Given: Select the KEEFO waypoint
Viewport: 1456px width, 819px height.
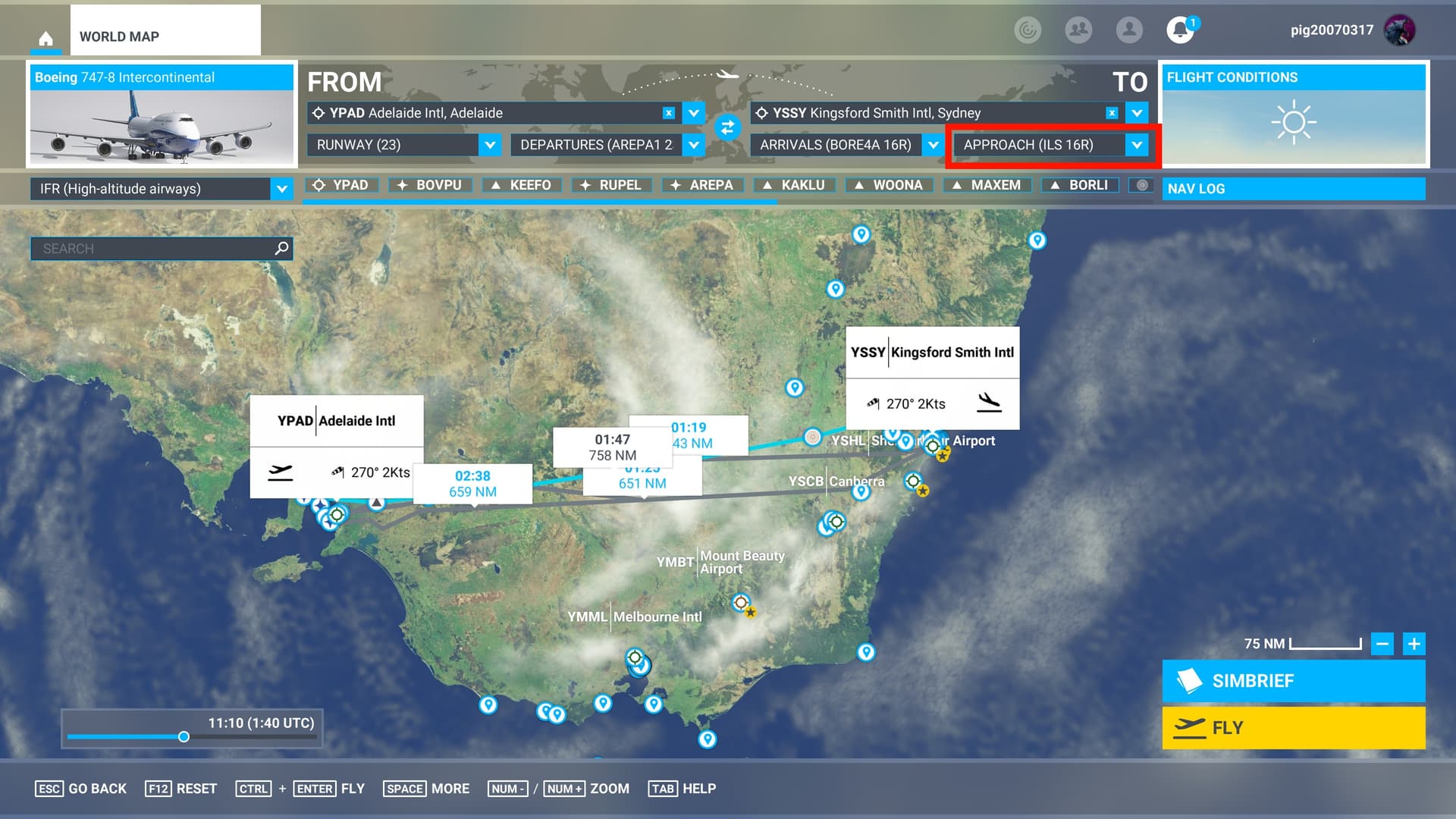Looking at the screenshot, I should pos(522,185).
